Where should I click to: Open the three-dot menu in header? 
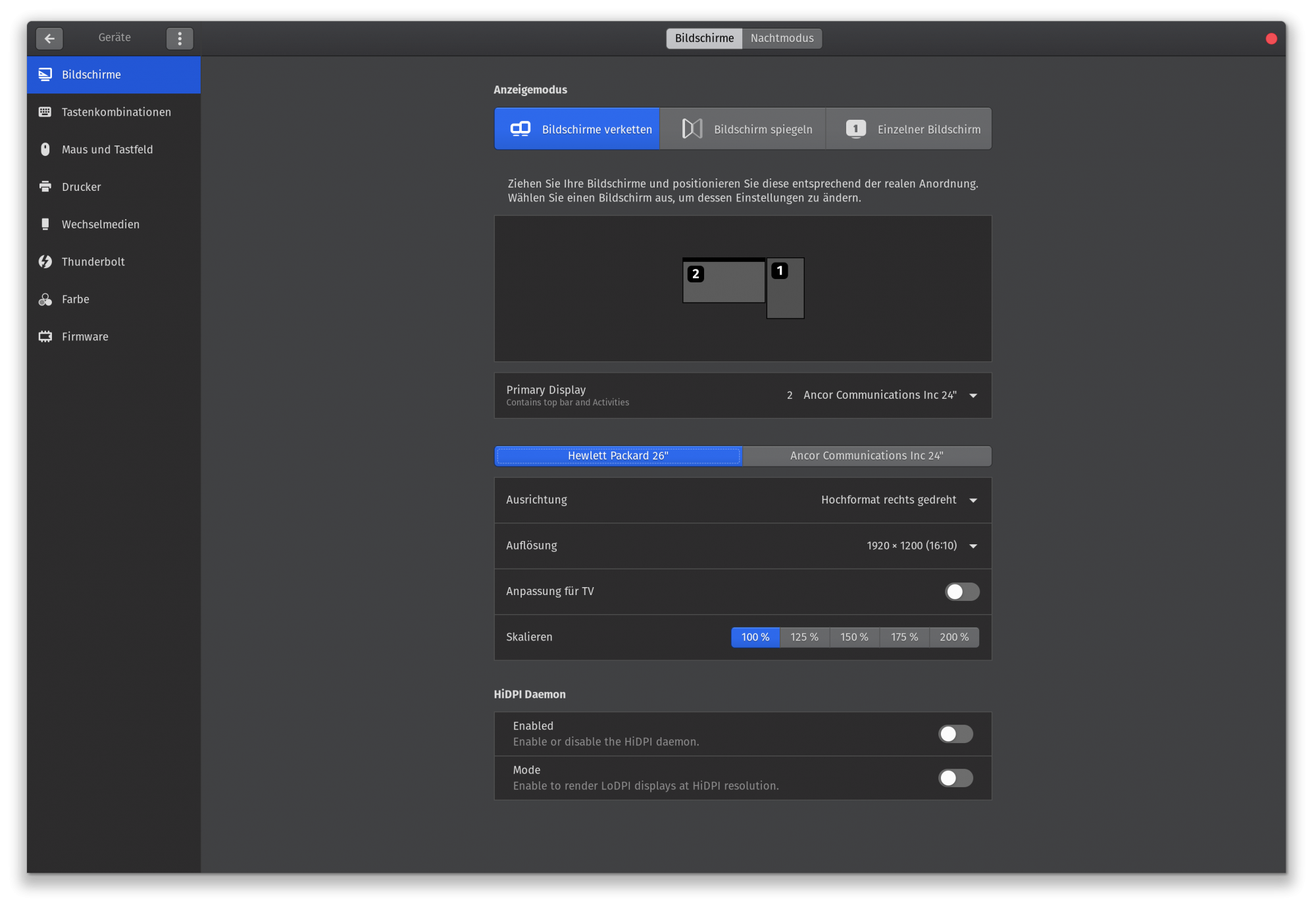coord(180,38)
